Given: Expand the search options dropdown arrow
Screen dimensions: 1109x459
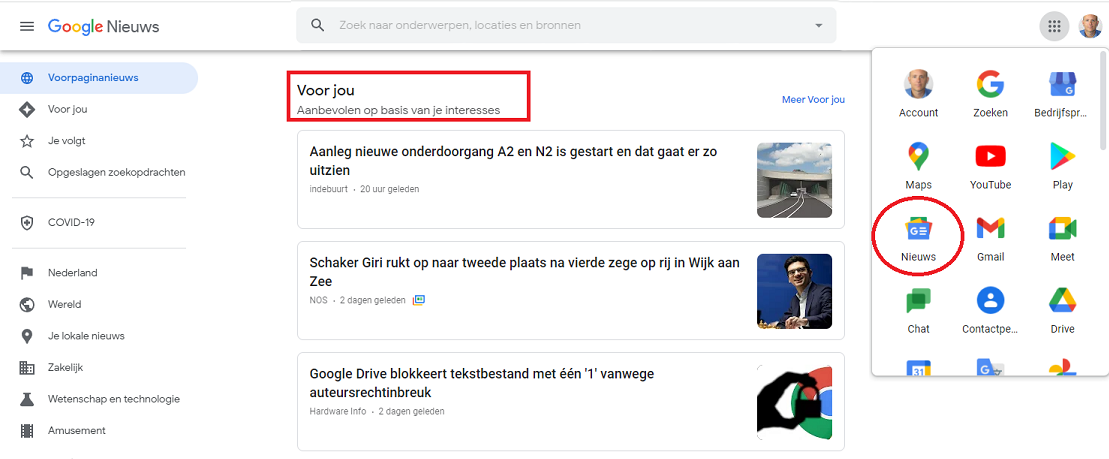Looking at the screenshot, I should 819,25.
